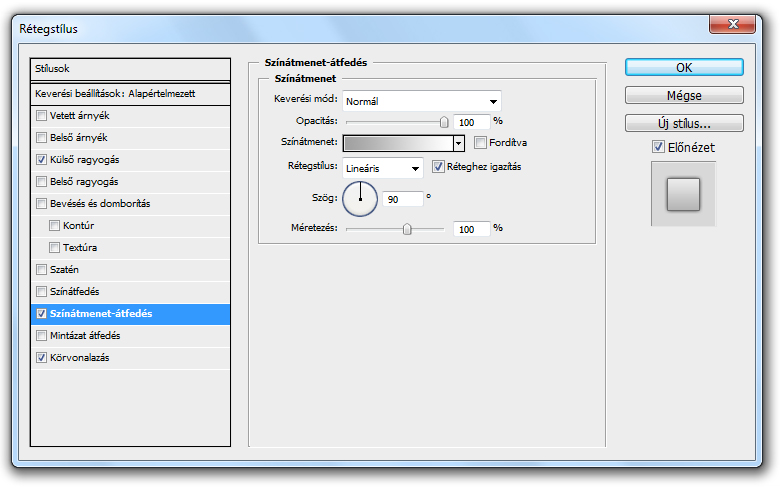The image size is (780, 487).
Task: Click the Új stílus... button
Action: 684,123
